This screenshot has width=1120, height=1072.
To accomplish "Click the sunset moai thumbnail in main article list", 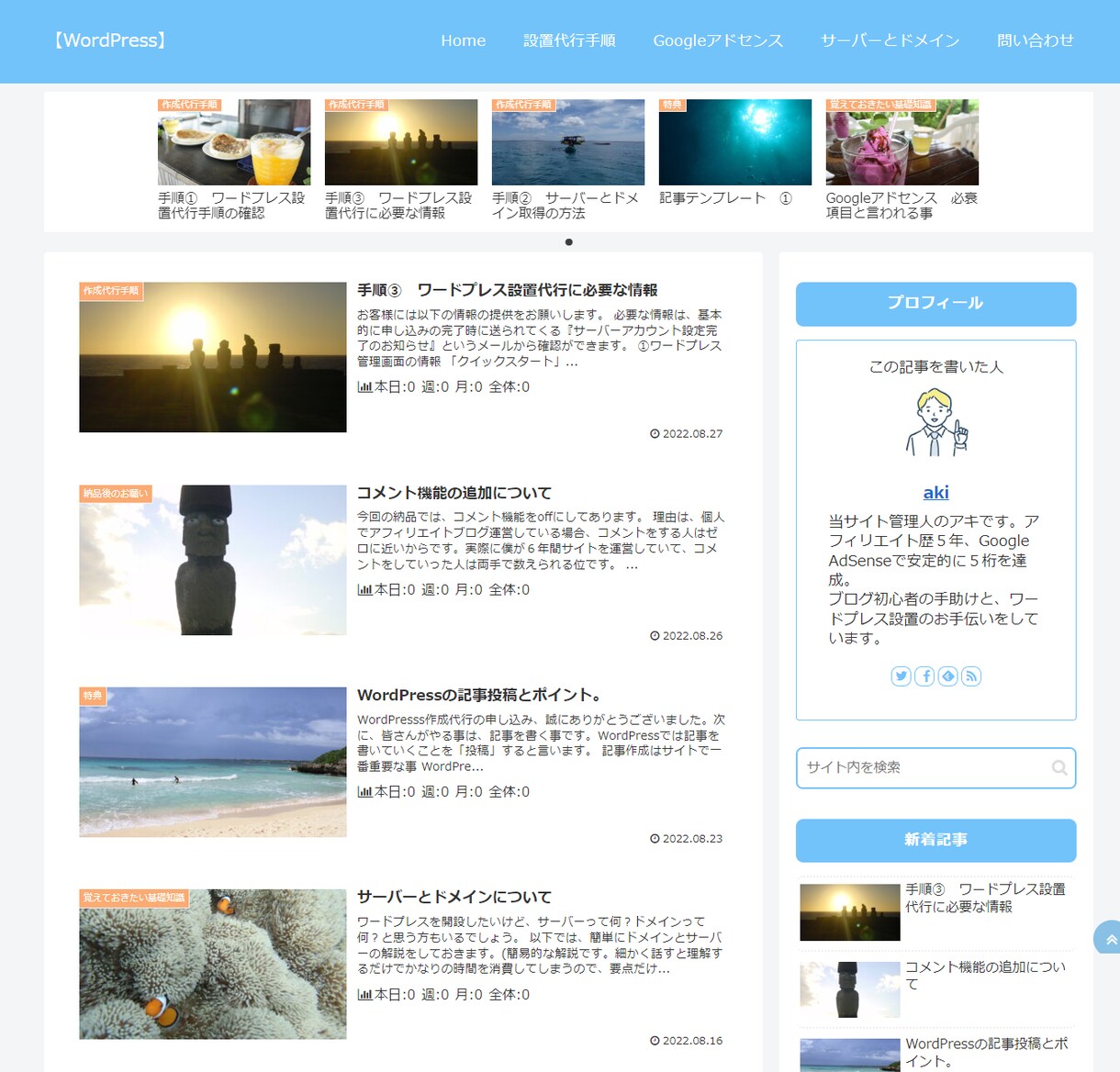I will [213, 357].
